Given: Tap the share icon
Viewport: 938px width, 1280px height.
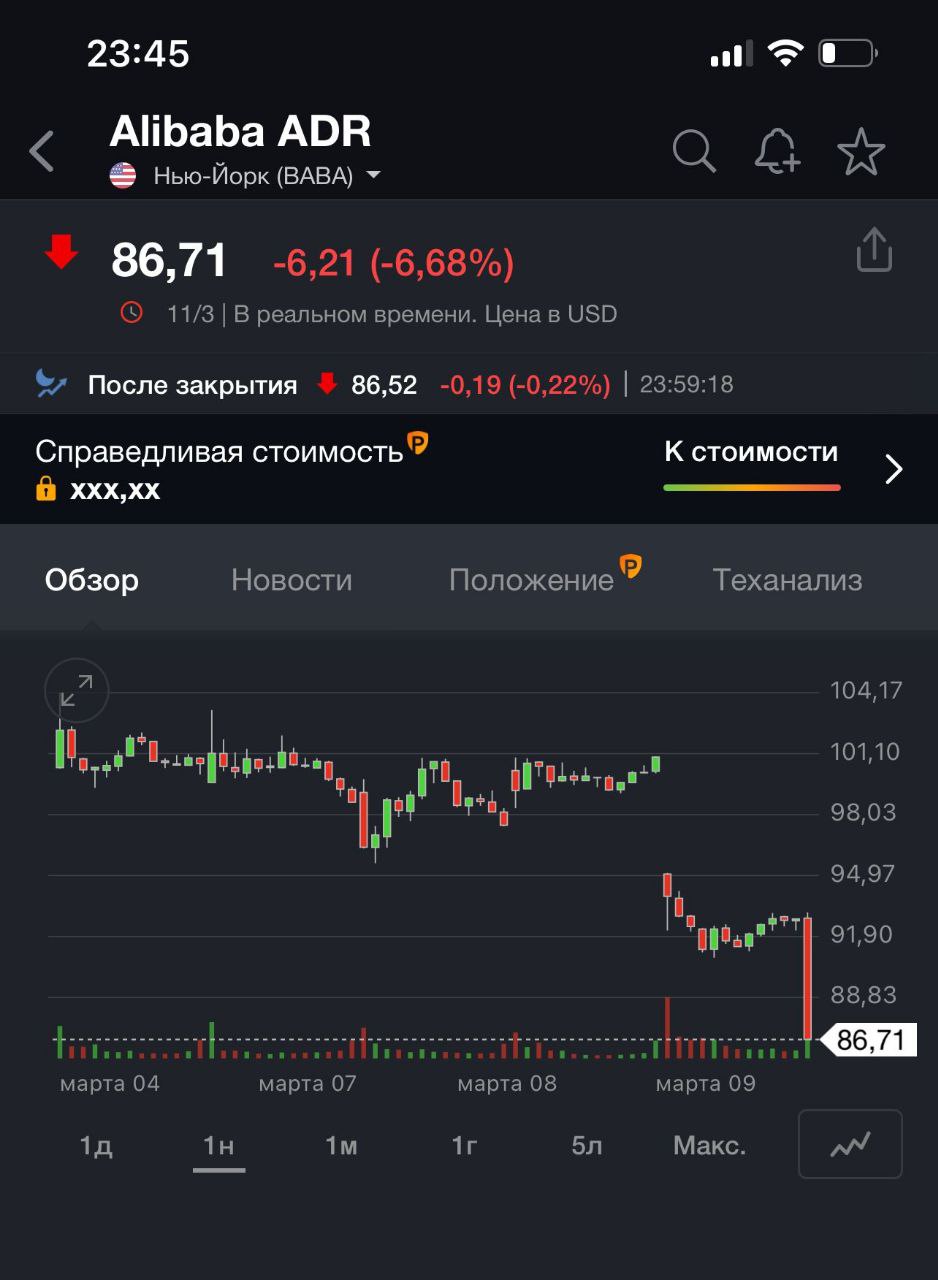Looking at the screenshot, I should click(x=873, y=250).
